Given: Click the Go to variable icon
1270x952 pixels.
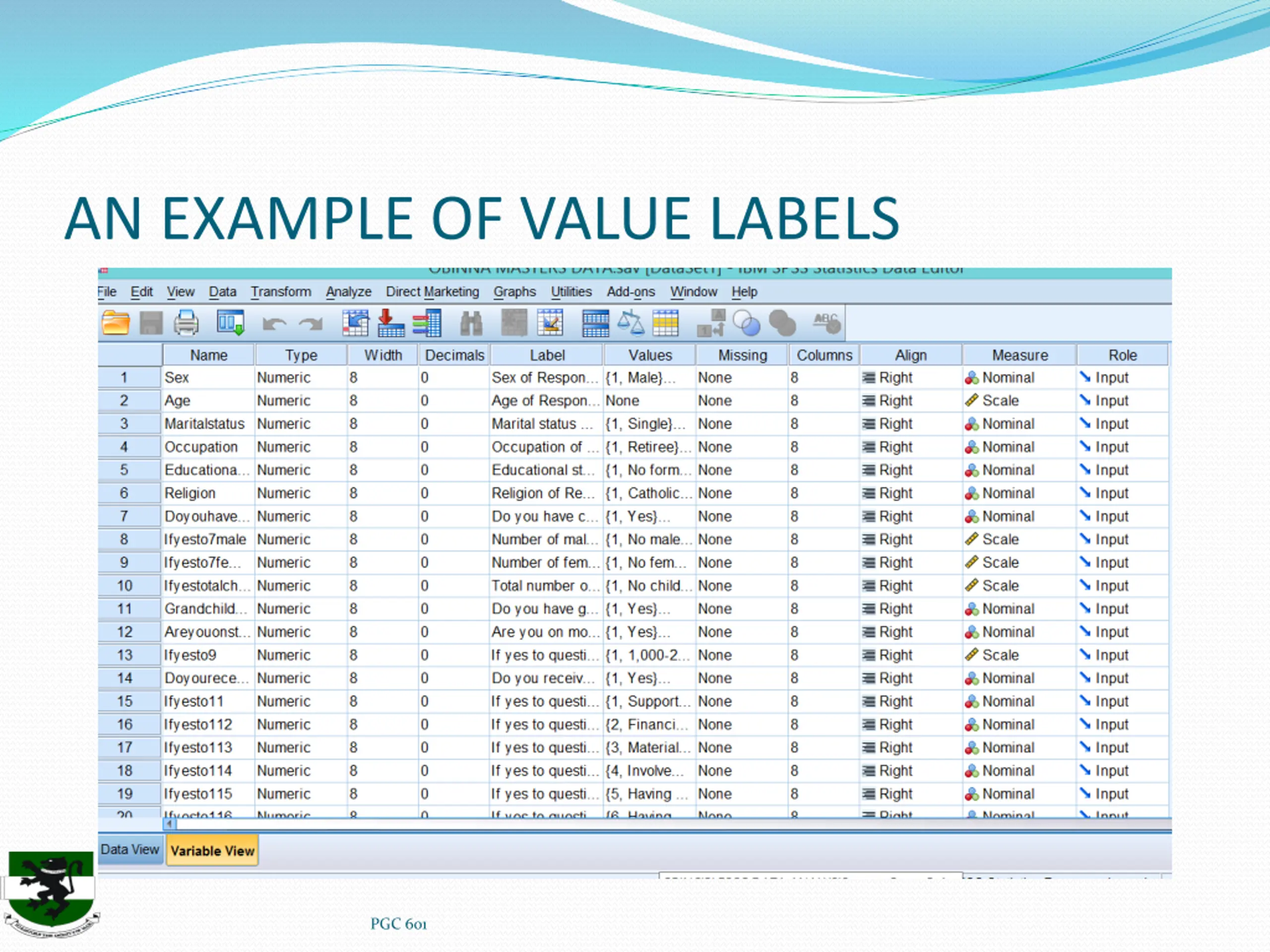Looking at the screenshot, I should click(x=391, y=322).
